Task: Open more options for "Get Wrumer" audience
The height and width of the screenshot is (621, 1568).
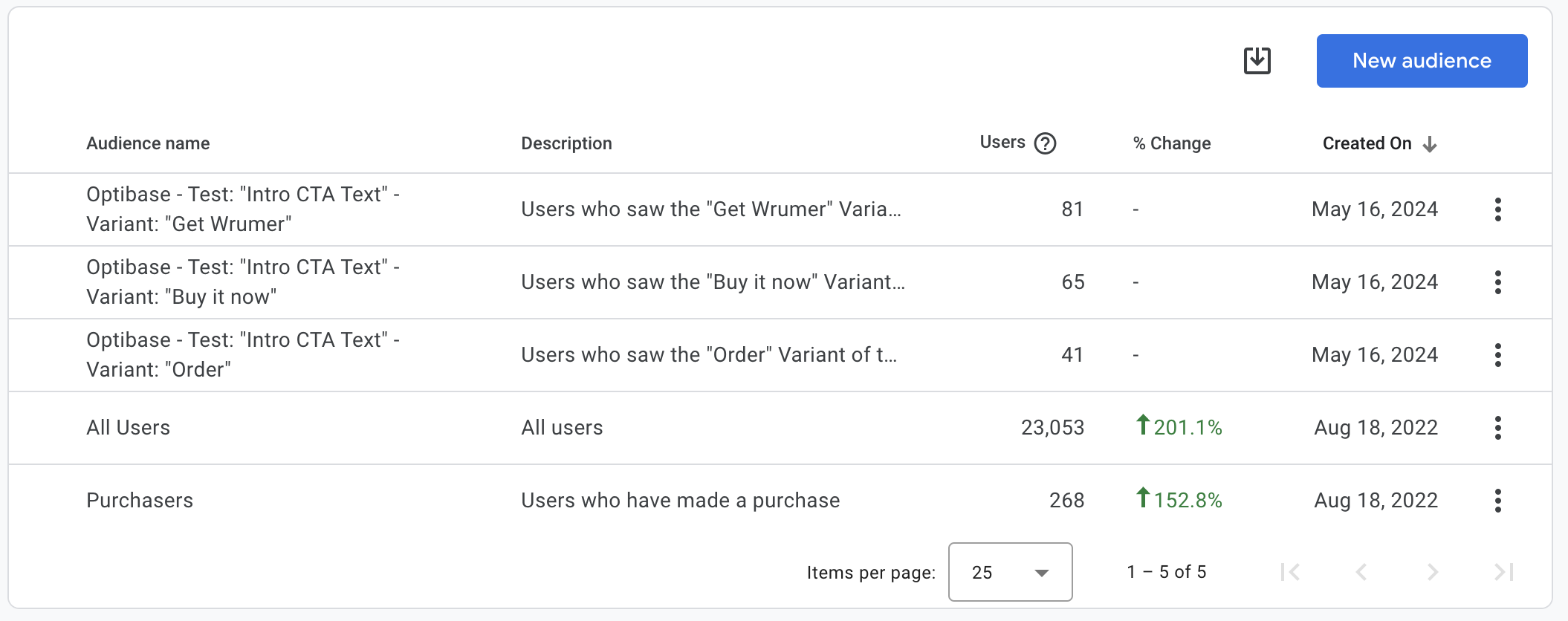Action: 1497,209
